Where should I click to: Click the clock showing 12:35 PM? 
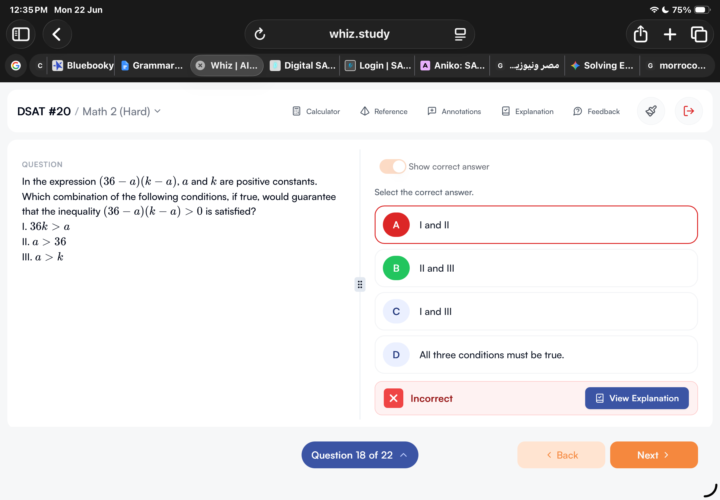click(28, 10)
